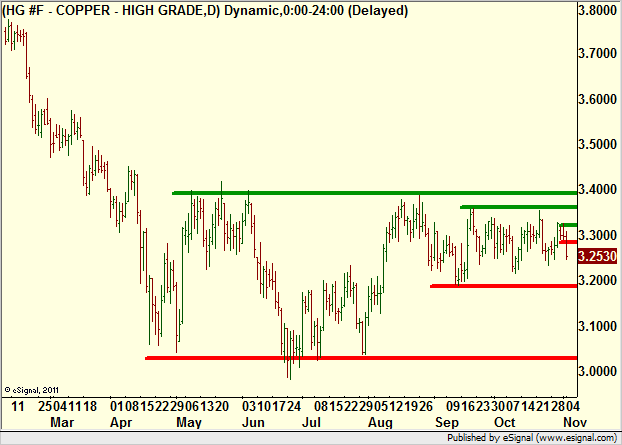Select the short red line near 3.28
This screenshot has height=445, width=622.
click(568, 242)
